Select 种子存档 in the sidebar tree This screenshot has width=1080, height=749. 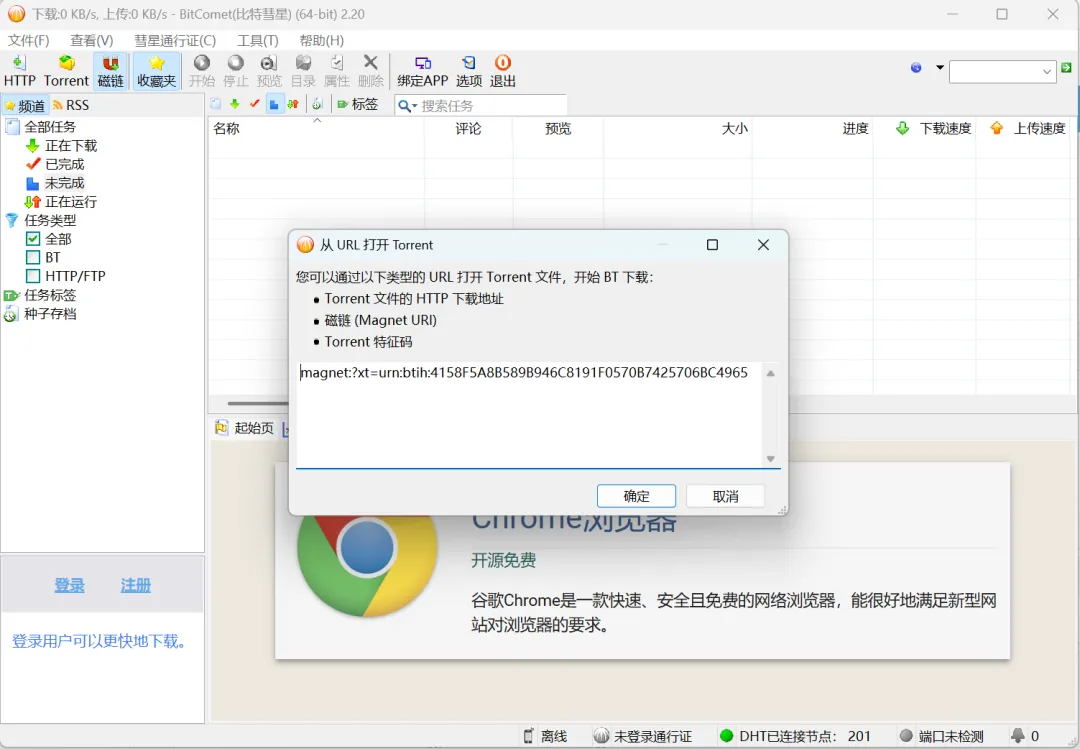[50, 314]
